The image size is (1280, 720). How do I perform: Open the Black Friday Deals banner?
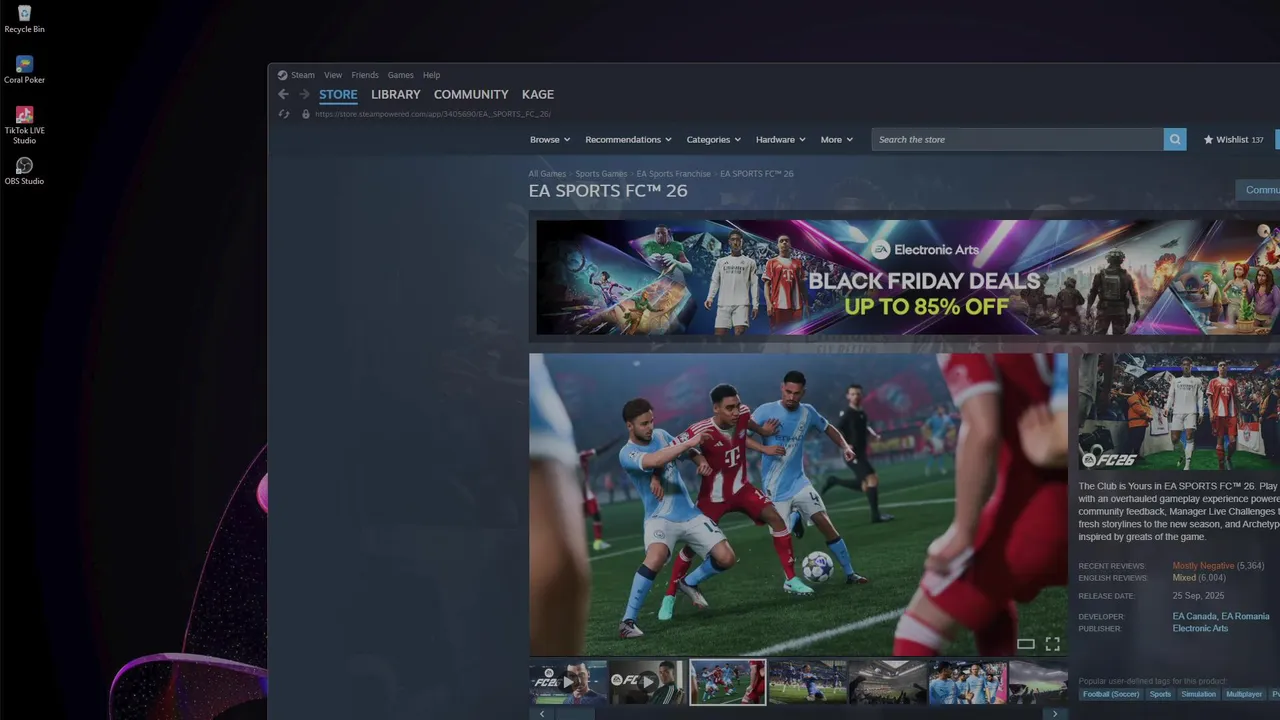pos(906,277)
